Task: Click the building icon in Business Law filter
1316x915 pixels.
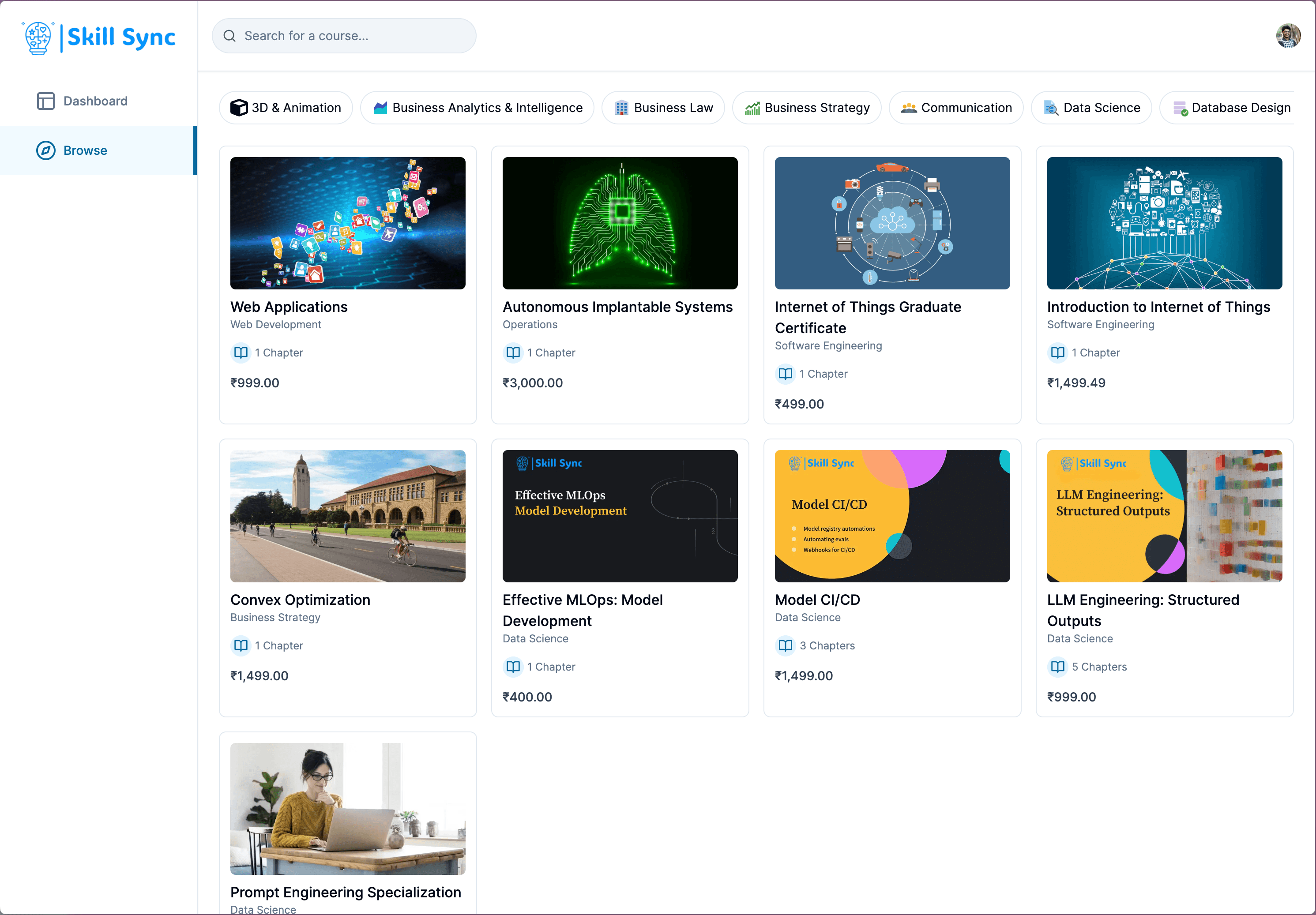Action: click(621, 107)
